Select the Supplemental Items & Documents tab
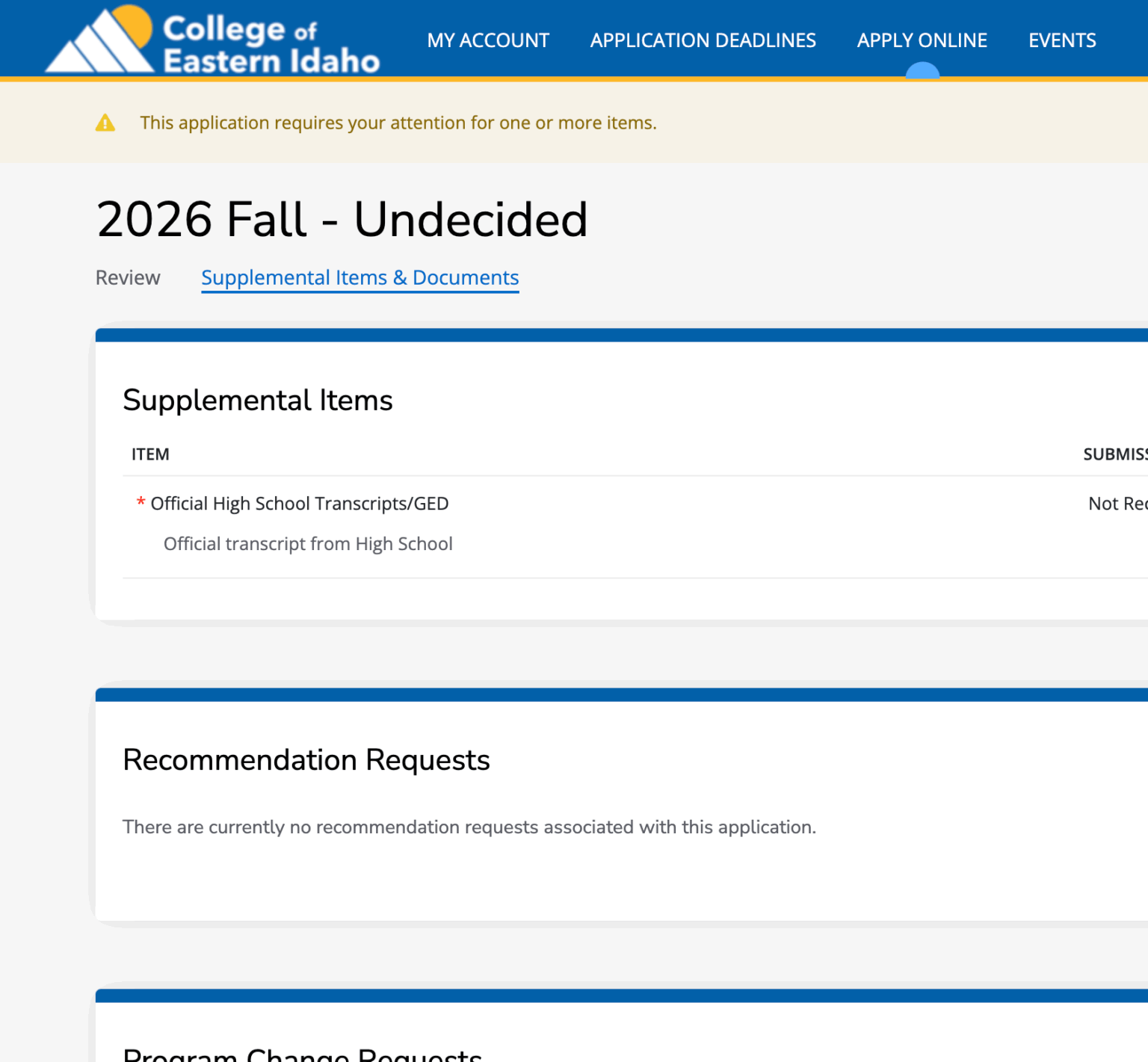The height and width of the screenshot is (1062, 1148). (x=359, y=277)
